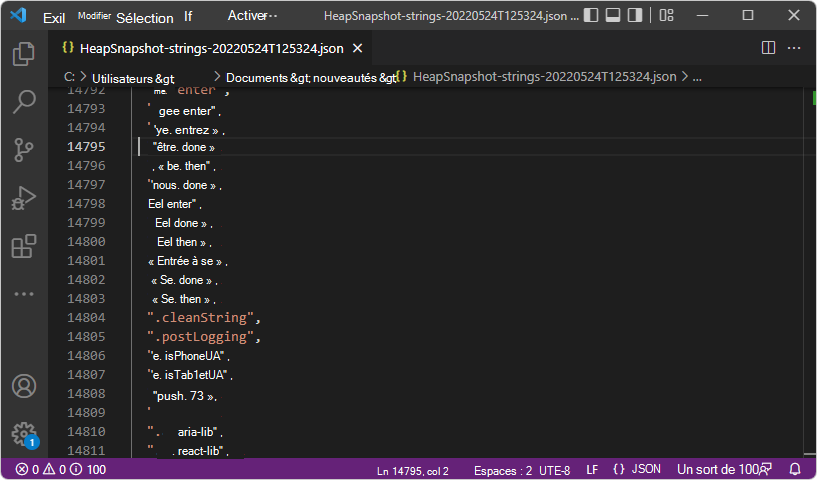Click line number 14804 in the gutter
817x480 pixels.
pos(86,317)
